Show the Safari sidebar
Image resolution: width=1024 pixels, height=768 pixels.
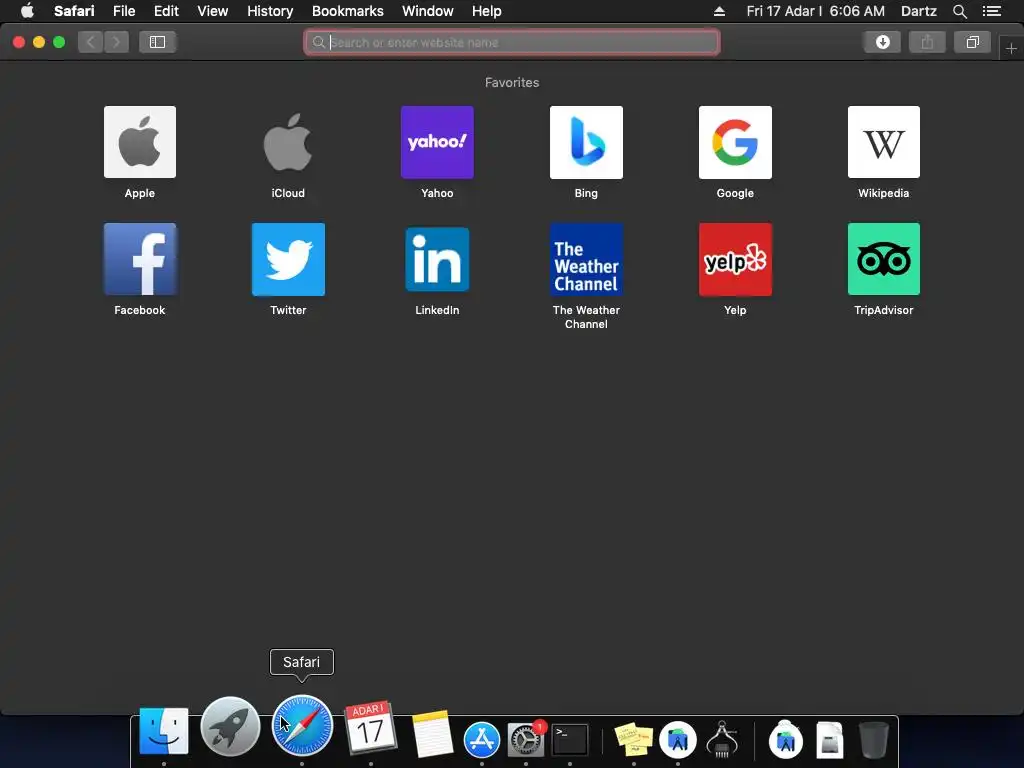tap(157, 42)
